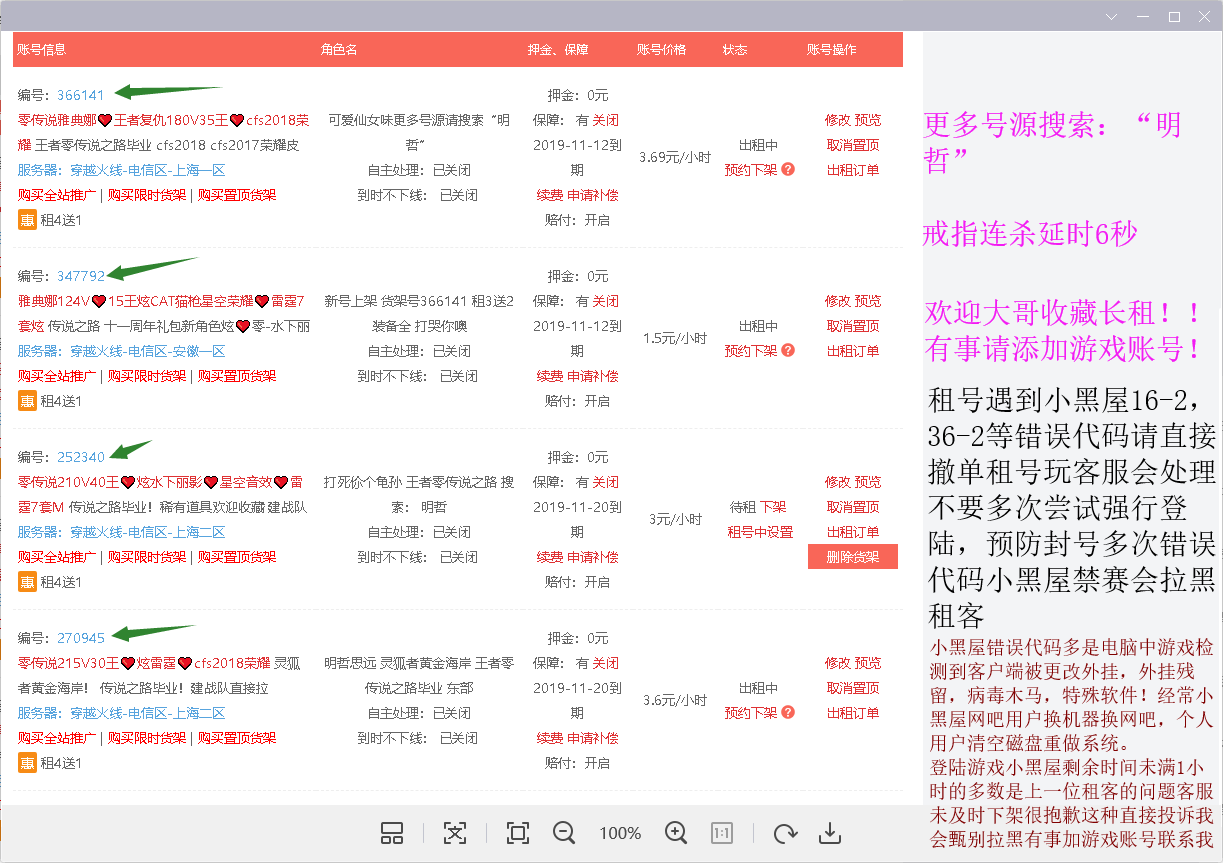The image size is (1223, 863).
Task: Click 预览 for account 366141
Action: [x=868, y=120]
